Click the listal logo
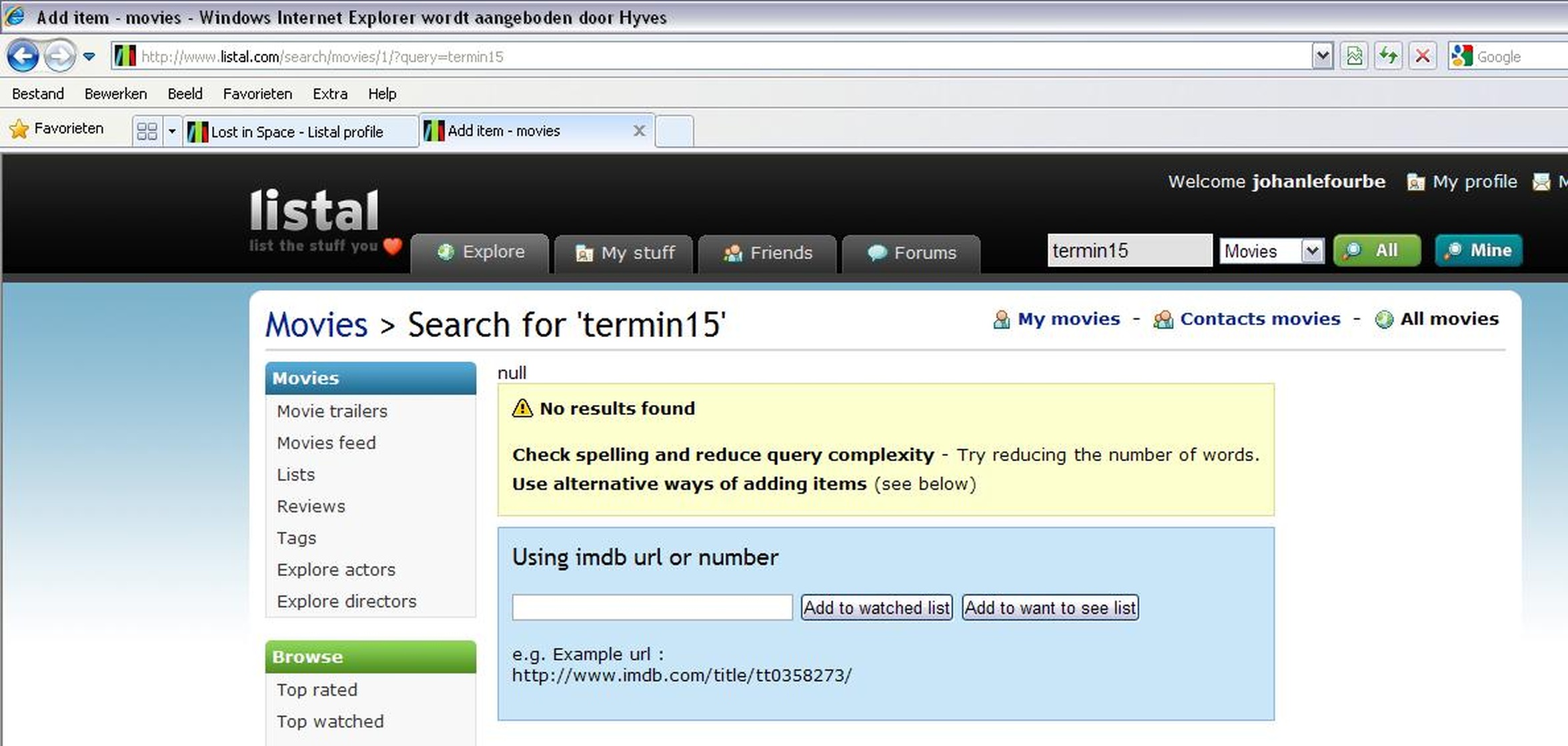This screenshot has height=746, width=1568. point(314,210)
